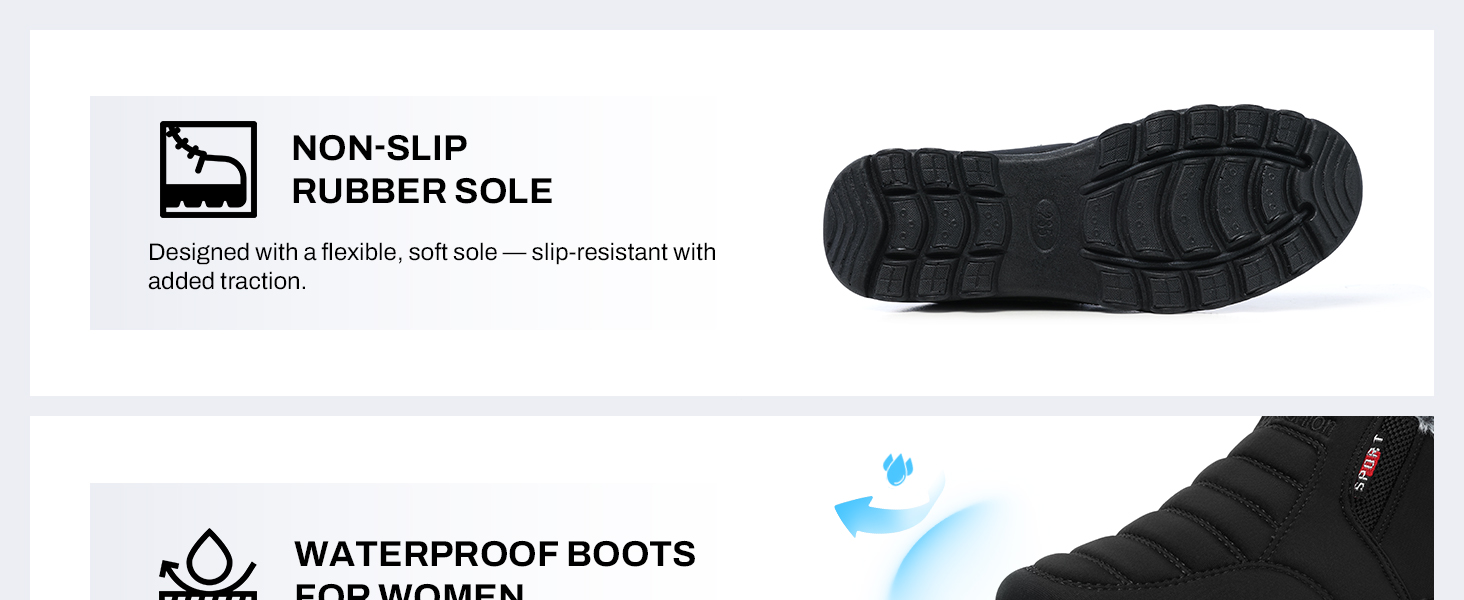Viewport: 1464px width, 600px height.
Task: Click the small blue water drops
Action: (x=896, y=469)
